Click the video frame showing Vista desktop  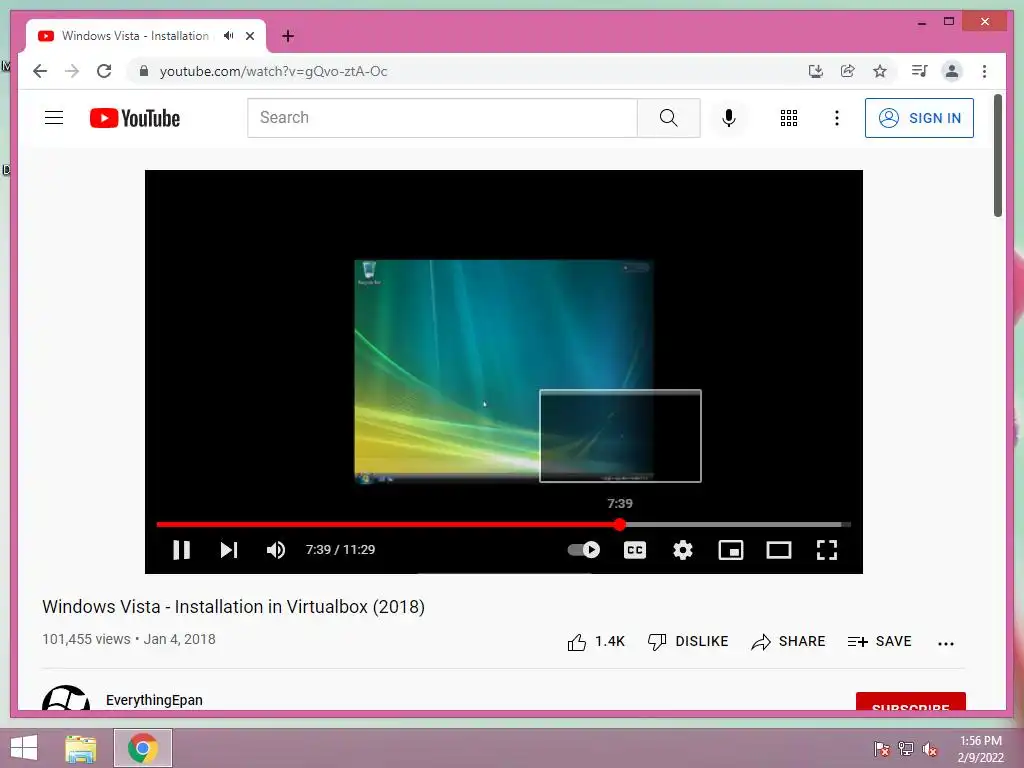[x=504, y=372]
